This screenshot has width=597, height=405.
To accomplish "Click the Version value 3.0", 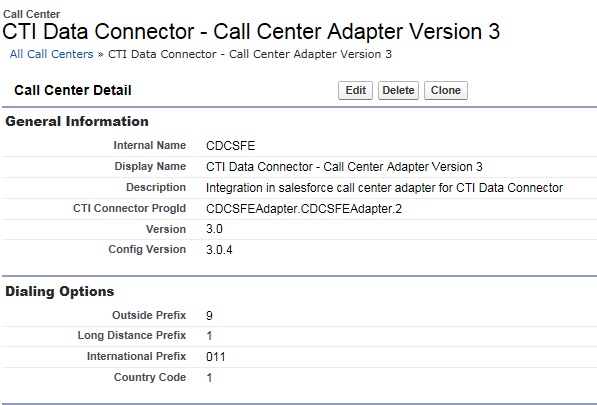I will click(x=214, y=229).
